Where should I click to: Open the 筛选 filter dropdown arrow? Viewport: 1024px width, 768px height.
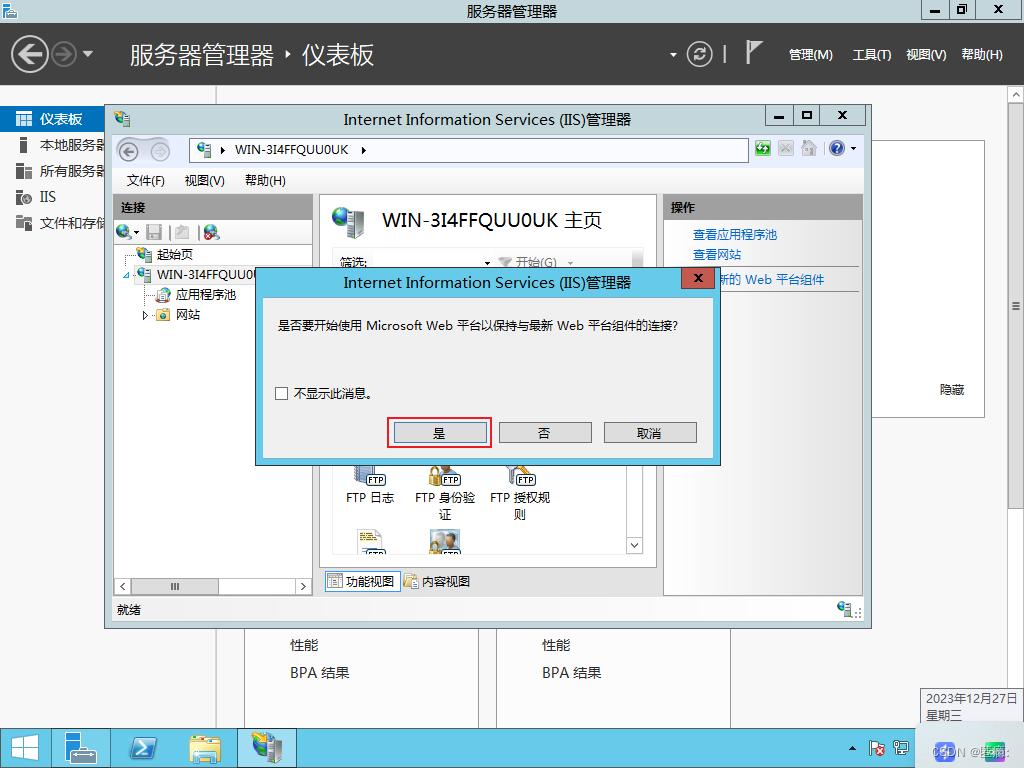(487, 263)
